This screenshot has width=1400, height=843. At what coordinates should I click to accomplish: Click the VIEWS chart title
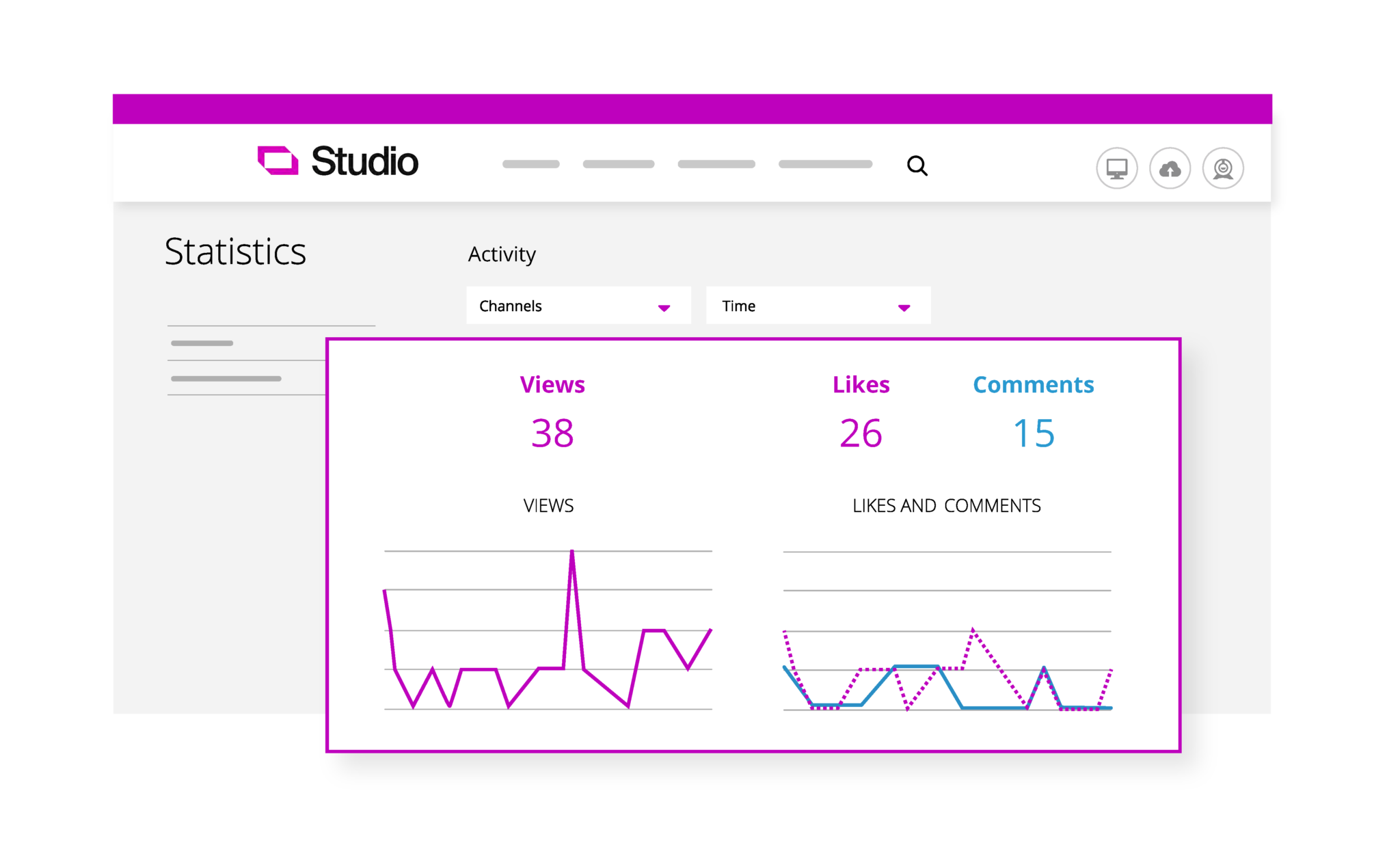[548, 506]
